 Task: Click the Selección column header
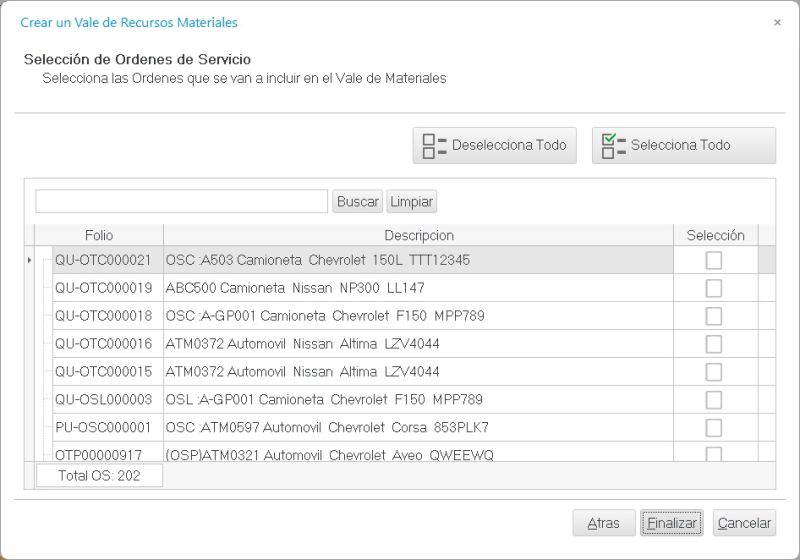(715, 236)
